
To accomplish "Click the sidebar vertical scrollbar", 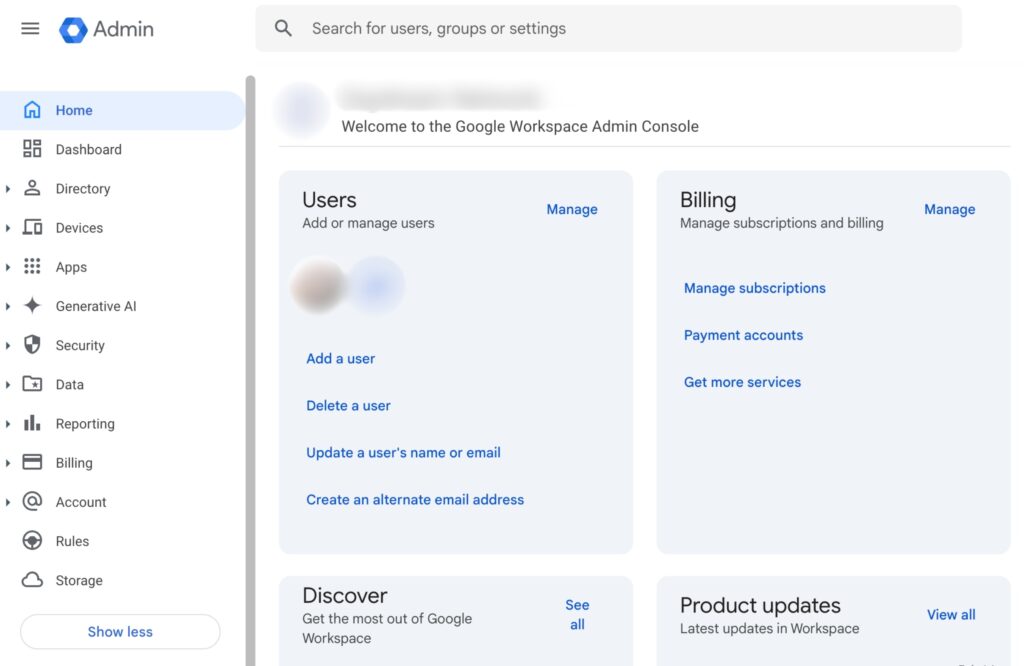I will [250, 371].
